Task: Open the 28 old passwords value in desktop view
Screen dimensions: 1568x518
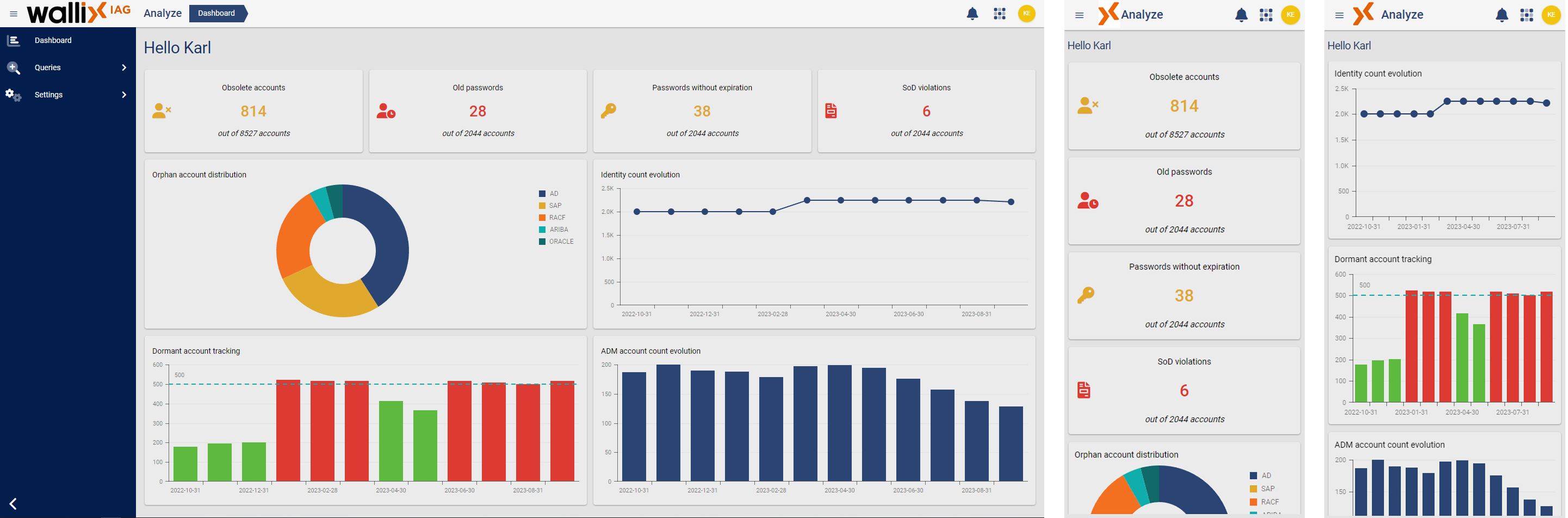Action: click(478, 112)
